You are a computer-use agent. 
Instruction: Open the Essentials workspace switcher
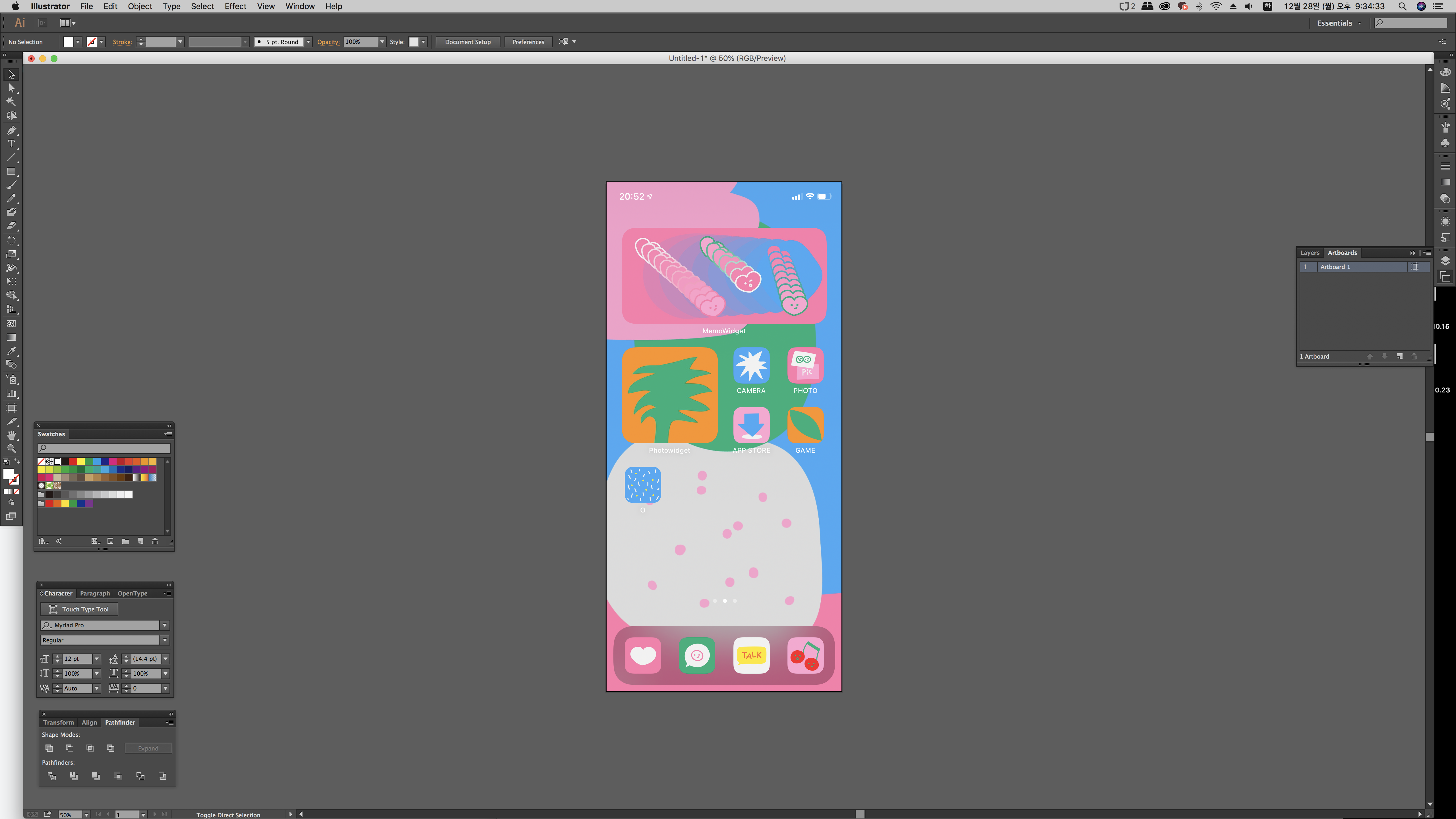[1339, 23]
